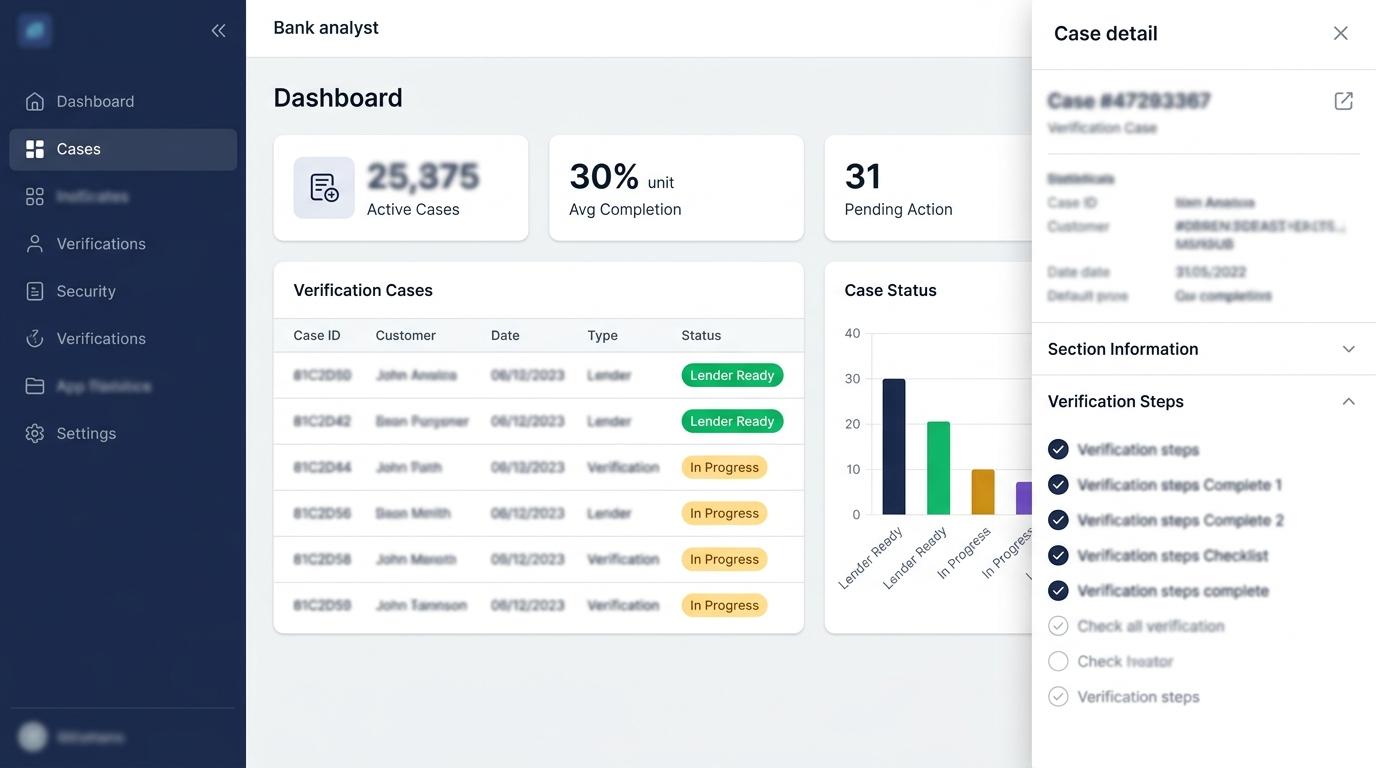This screenshot has height=768, width=1376.
Task: Sort by the Customer column header
Action: (406, 336)
